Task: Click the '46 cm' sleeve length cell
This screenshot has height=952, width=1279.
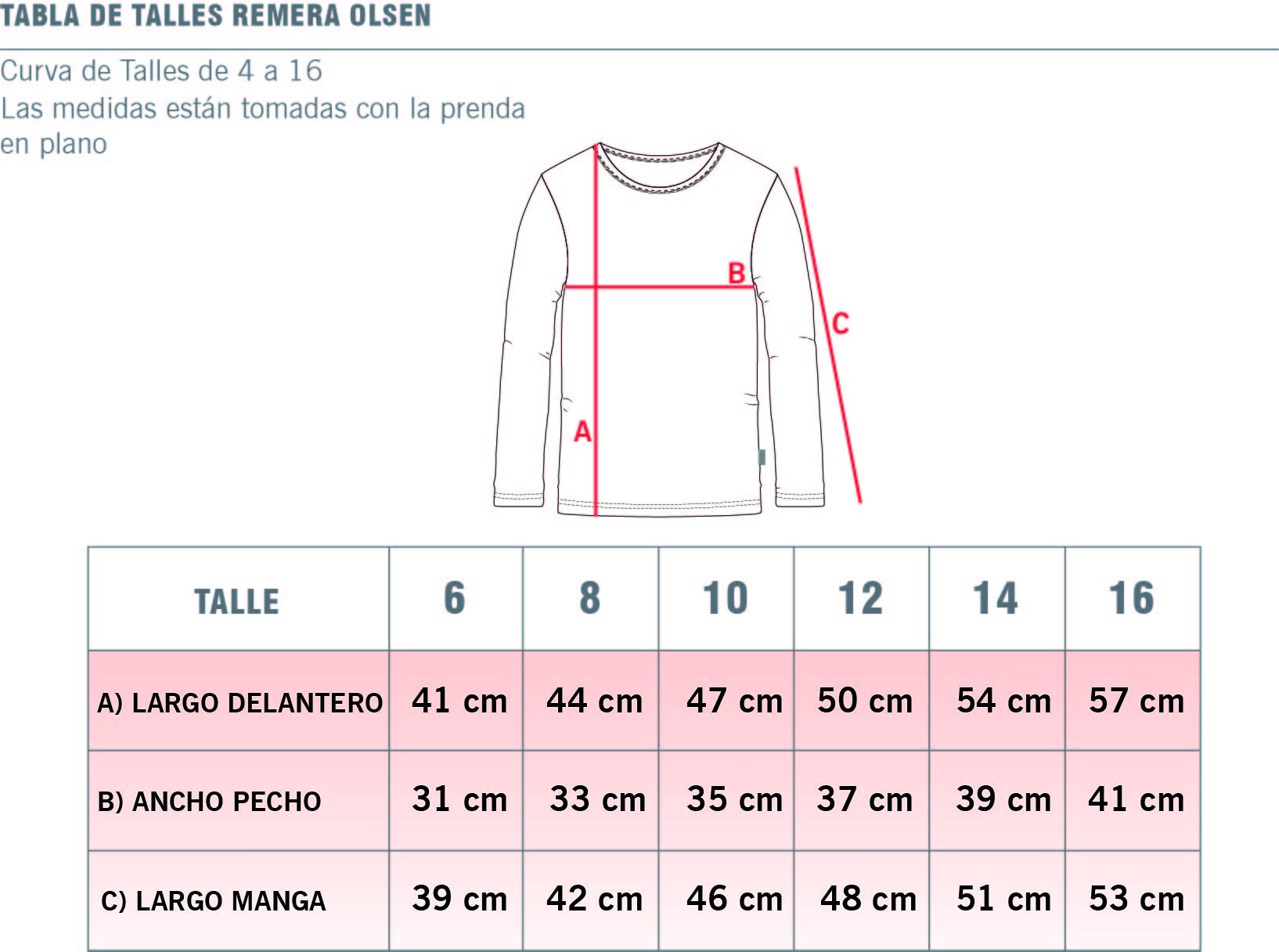Action: click(x=734, y=899)
